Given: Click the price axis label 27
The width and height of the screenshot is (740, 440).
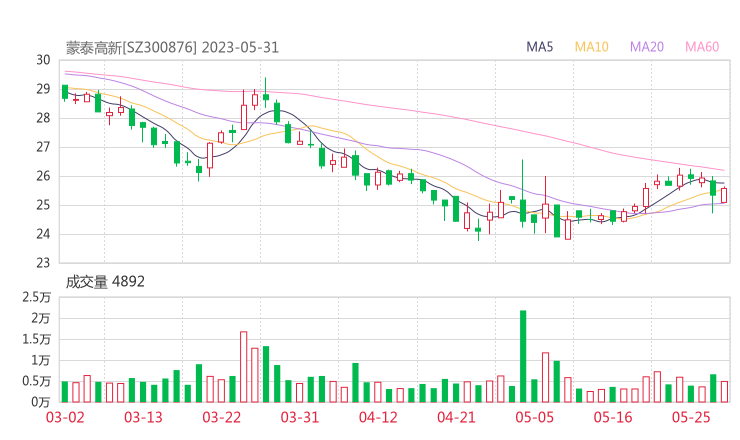Looking at the screenshot, I should tap(43, 147).
